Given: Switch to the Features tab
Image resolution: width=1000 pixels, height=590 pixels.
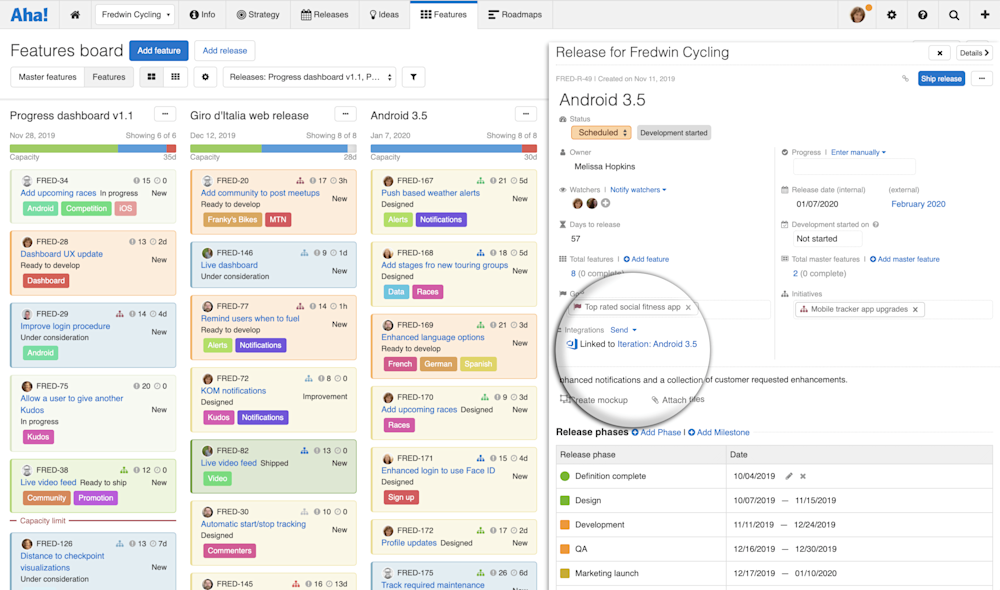Looking at the screenshot, I should [444, 14].
